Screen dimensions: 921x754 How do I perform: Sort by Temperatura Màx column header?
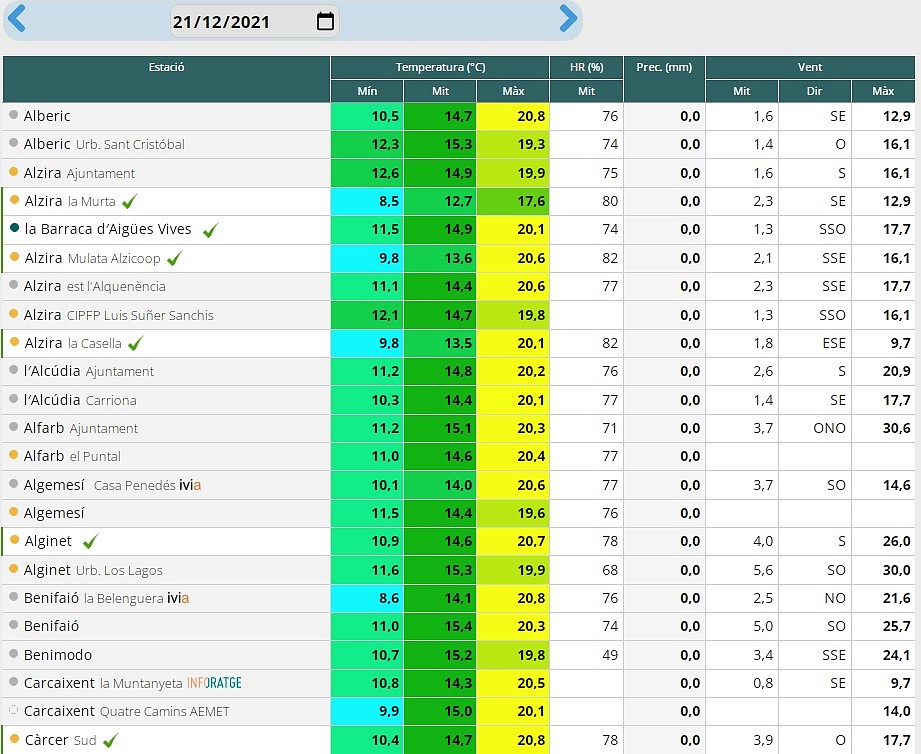pyautogui.click(x=513, y=91)
